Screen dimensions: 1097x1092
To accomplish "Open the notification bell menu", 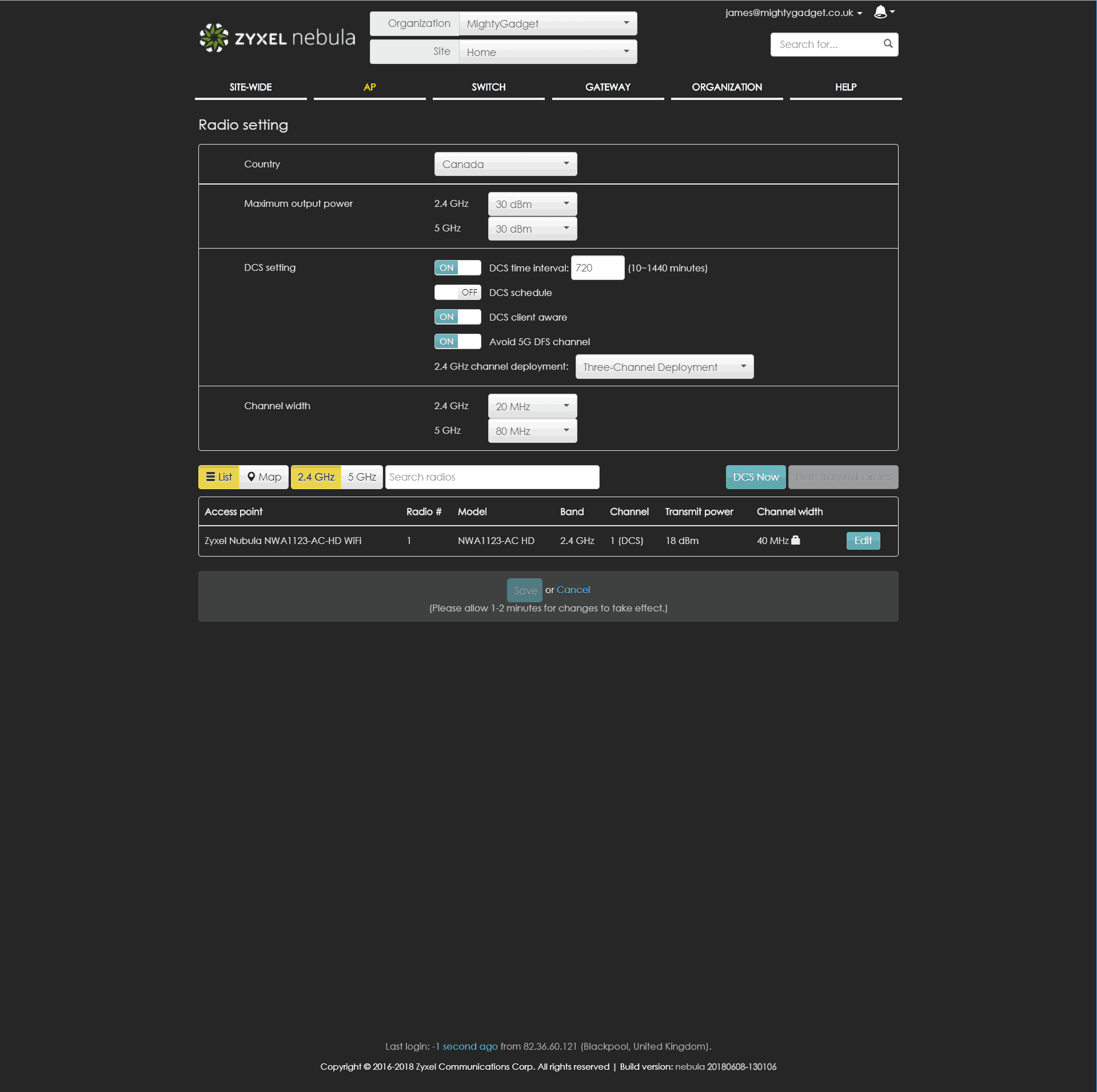I will [x=883, y=12].
